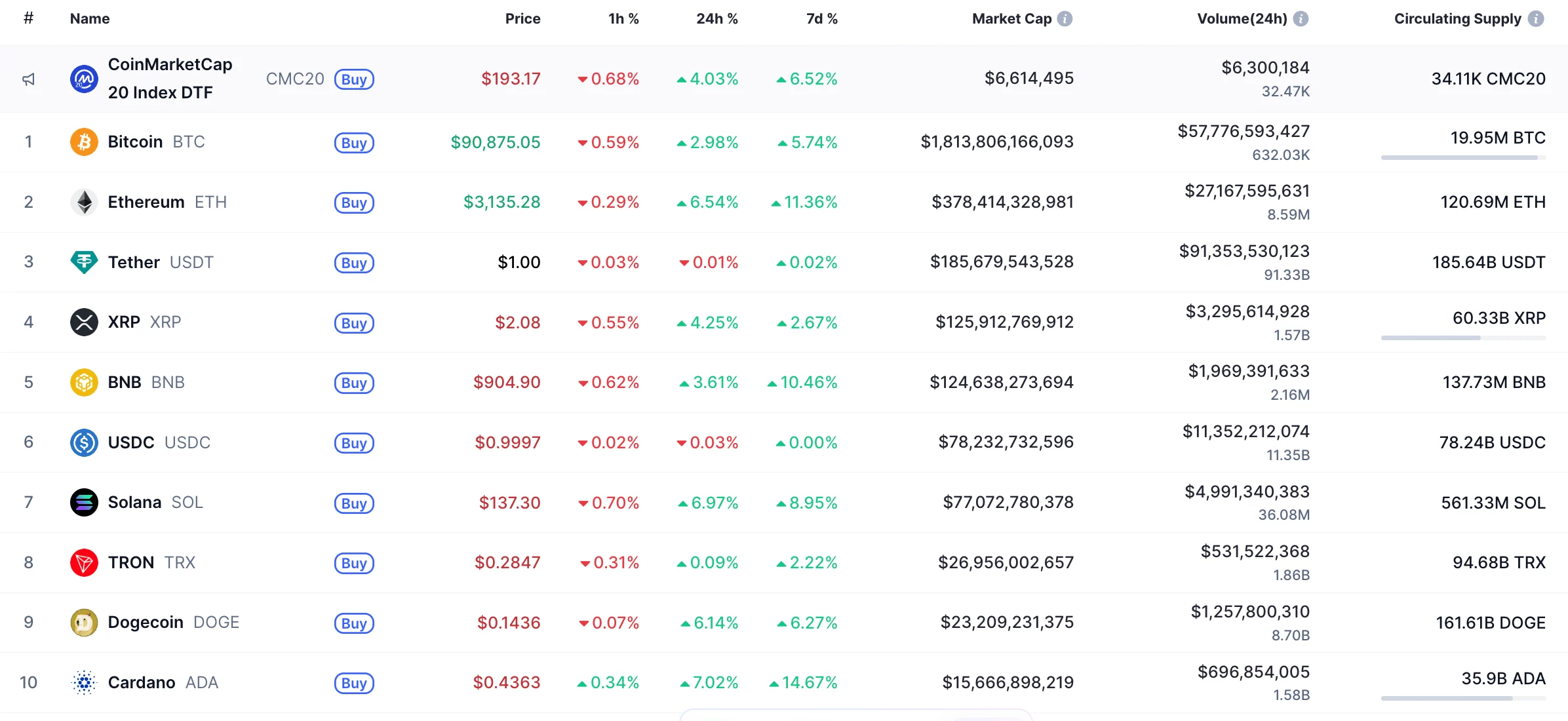Click the Circulating Supply info icon
The width and height of the screenshot is (1568, 721).
pos(1536,19)
